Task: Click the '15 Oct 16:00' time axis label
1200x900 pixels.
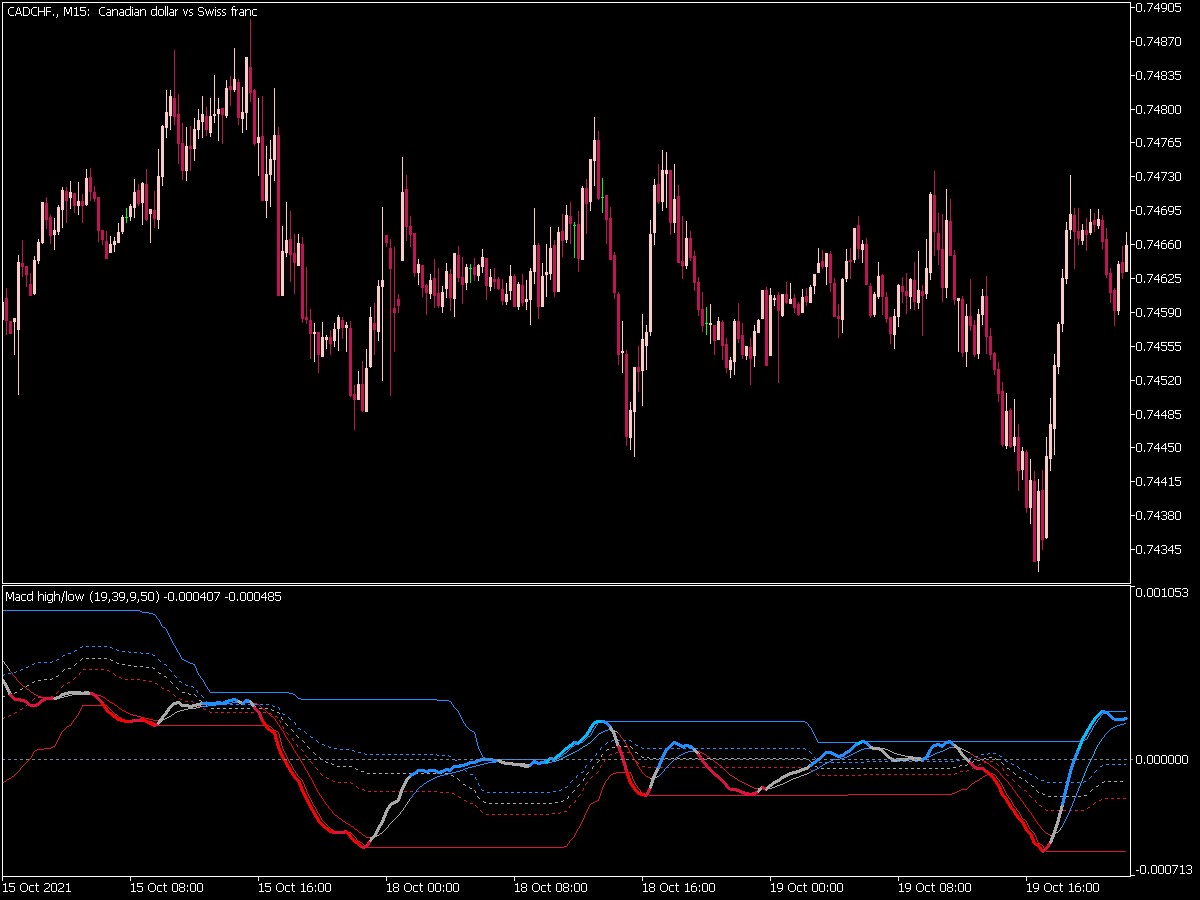Action: pyautogui.click(x=295, y=888)
